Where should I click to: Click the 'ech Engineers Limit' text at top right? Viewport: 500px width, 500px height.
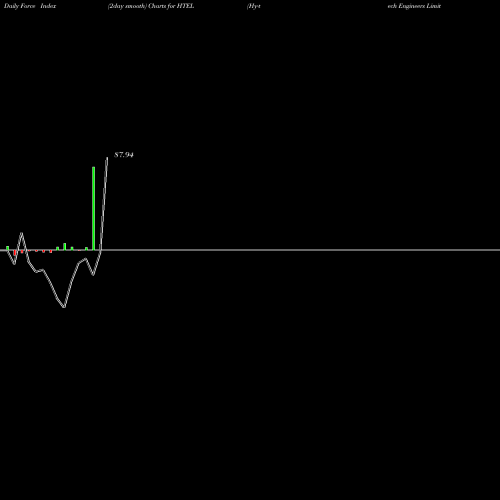[x=414, y=6]
